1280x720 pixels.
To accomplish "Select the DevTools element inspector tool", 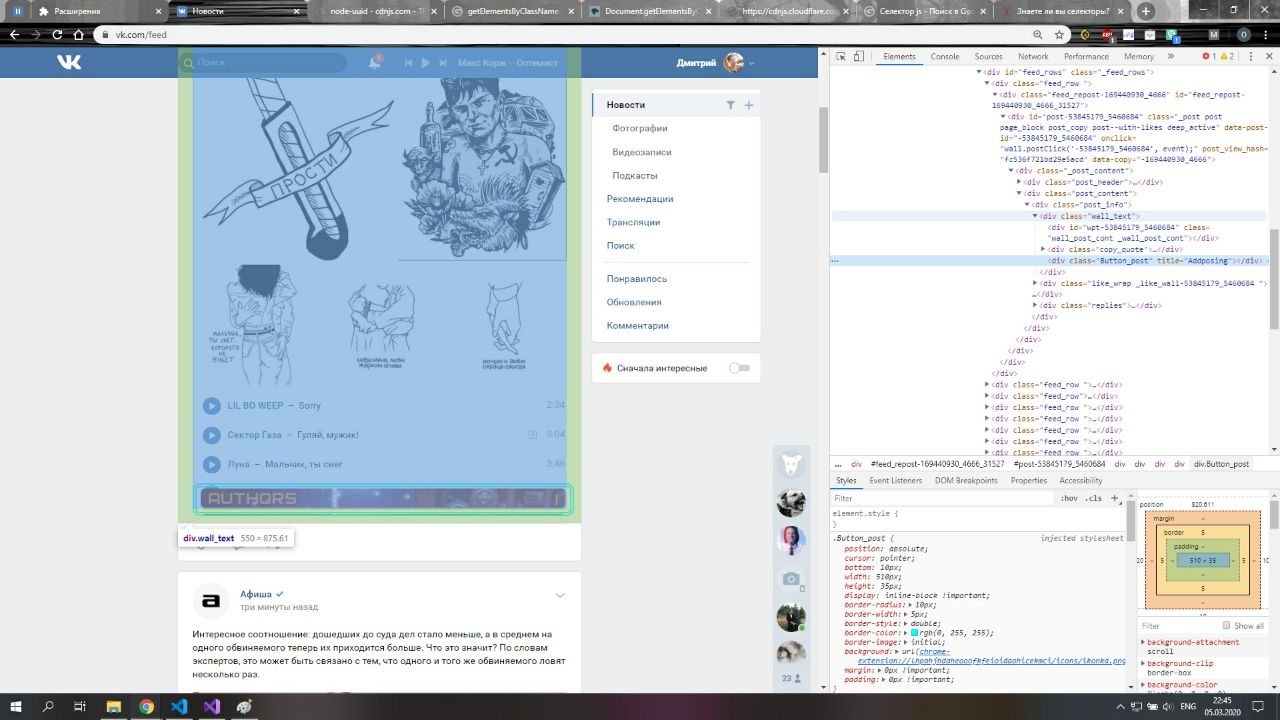I will (x=840, y=57).
